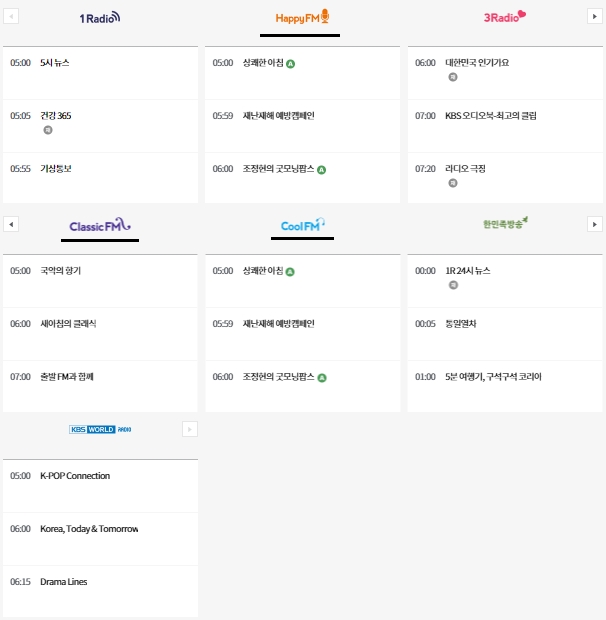Open 5분 여행기, 구석구석 코리아 entry
The image size is (606, 620).
pyautogui.click(x=493, y=377)
